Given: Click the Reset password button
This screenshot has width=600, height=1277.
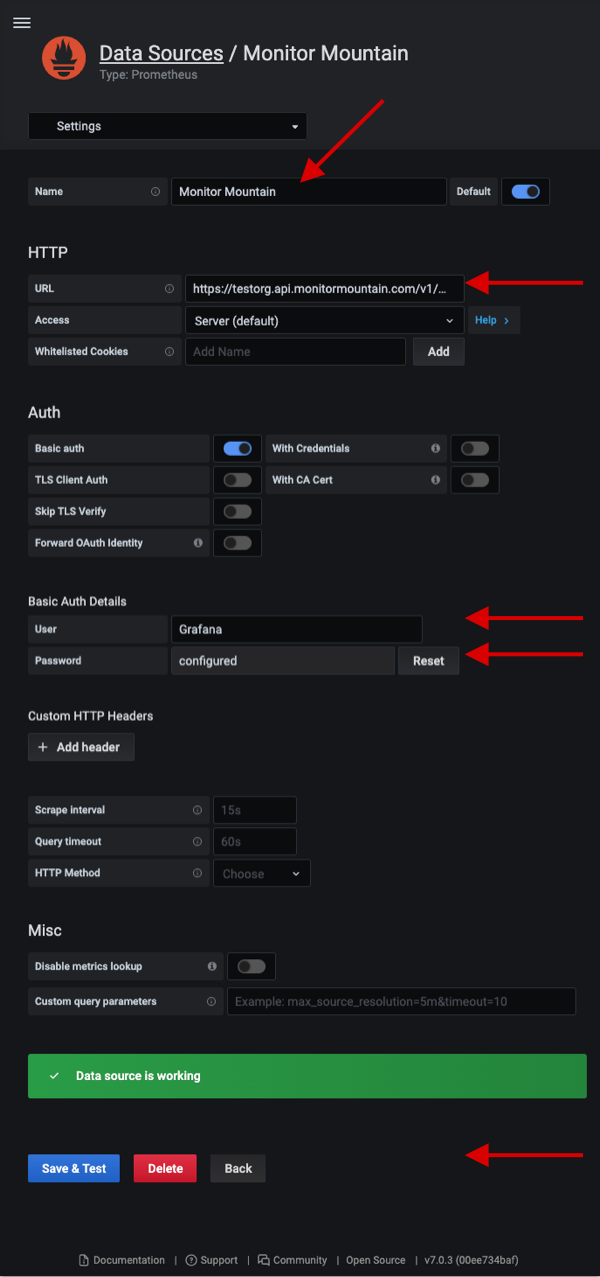Looking at the screenshot, I should pos(428,661).
